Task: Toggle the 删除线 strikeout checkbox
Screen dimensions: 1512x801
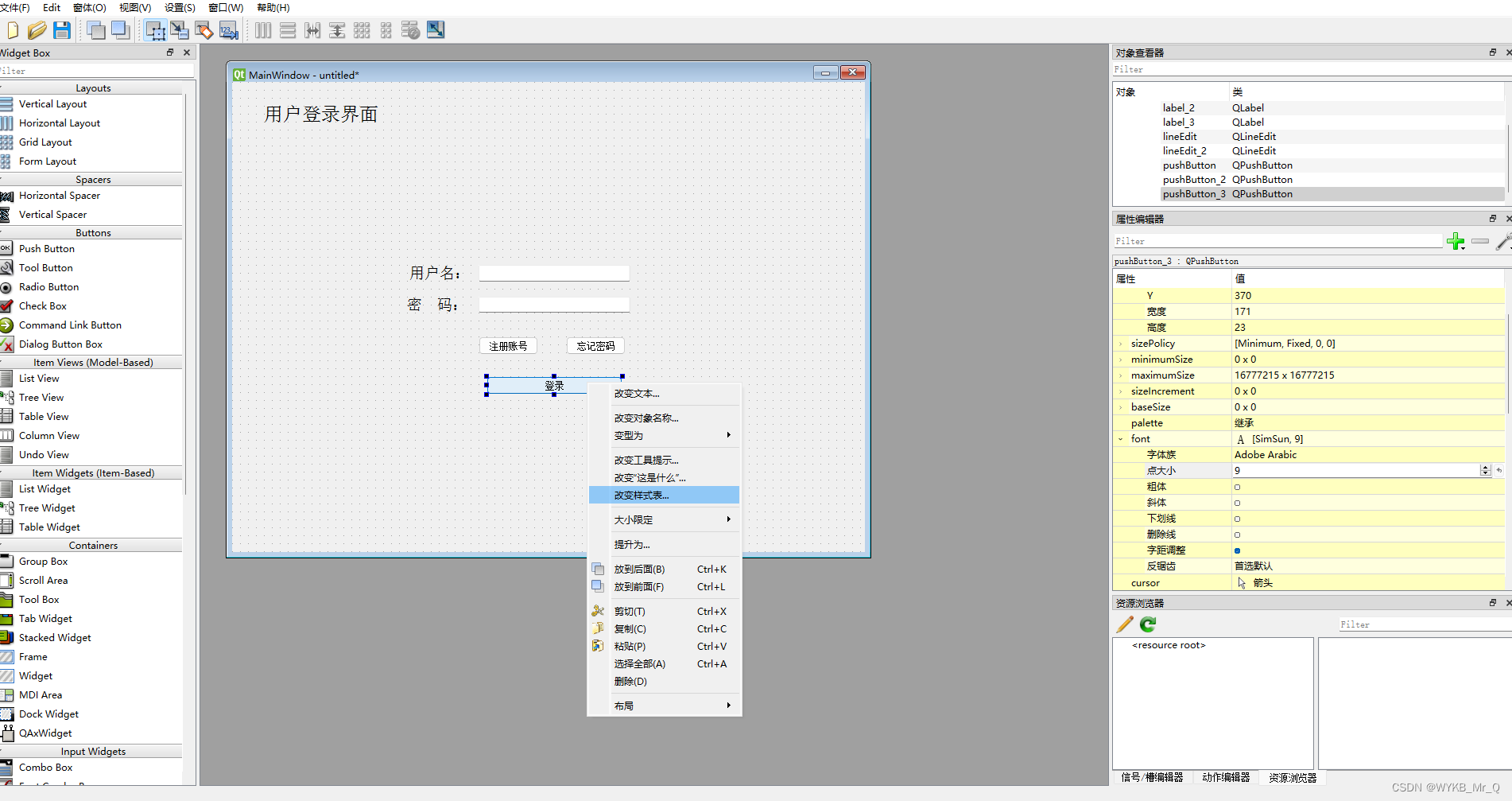Action: (1237, 535)
